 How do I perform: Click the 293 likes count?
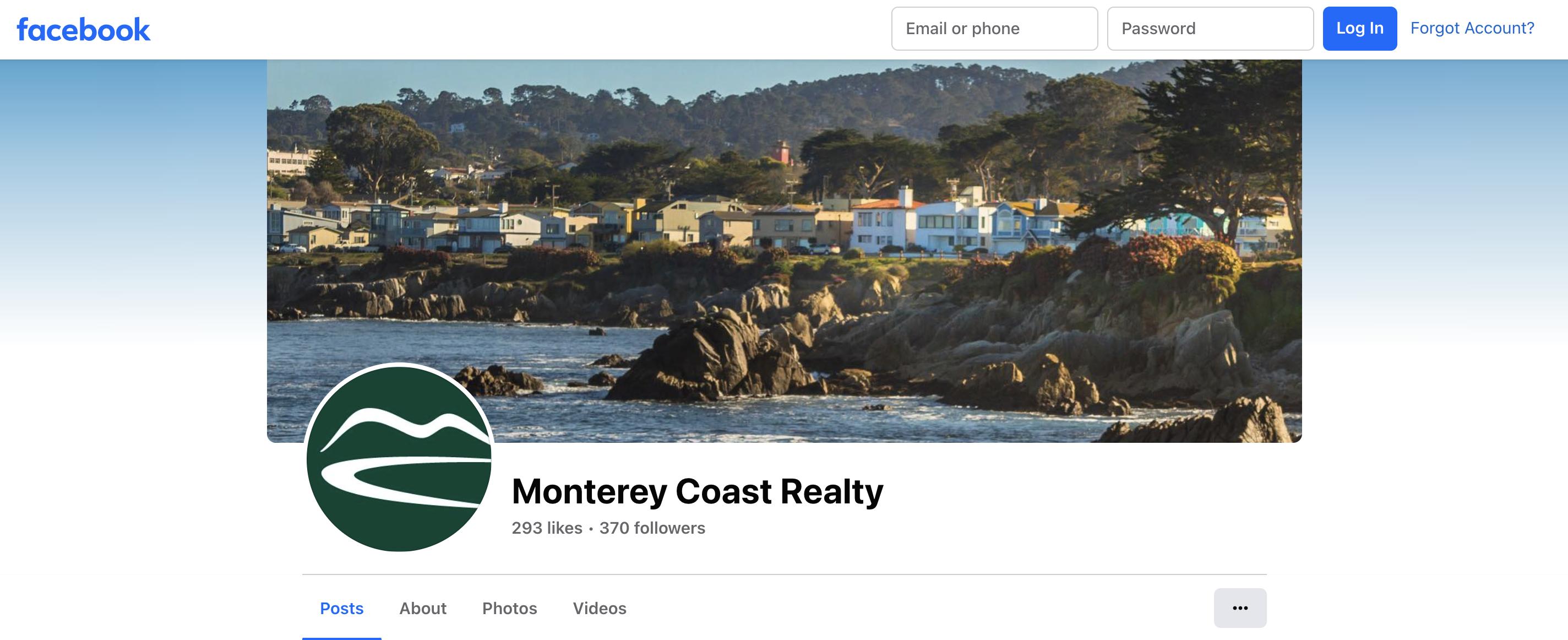pos(547,528)
